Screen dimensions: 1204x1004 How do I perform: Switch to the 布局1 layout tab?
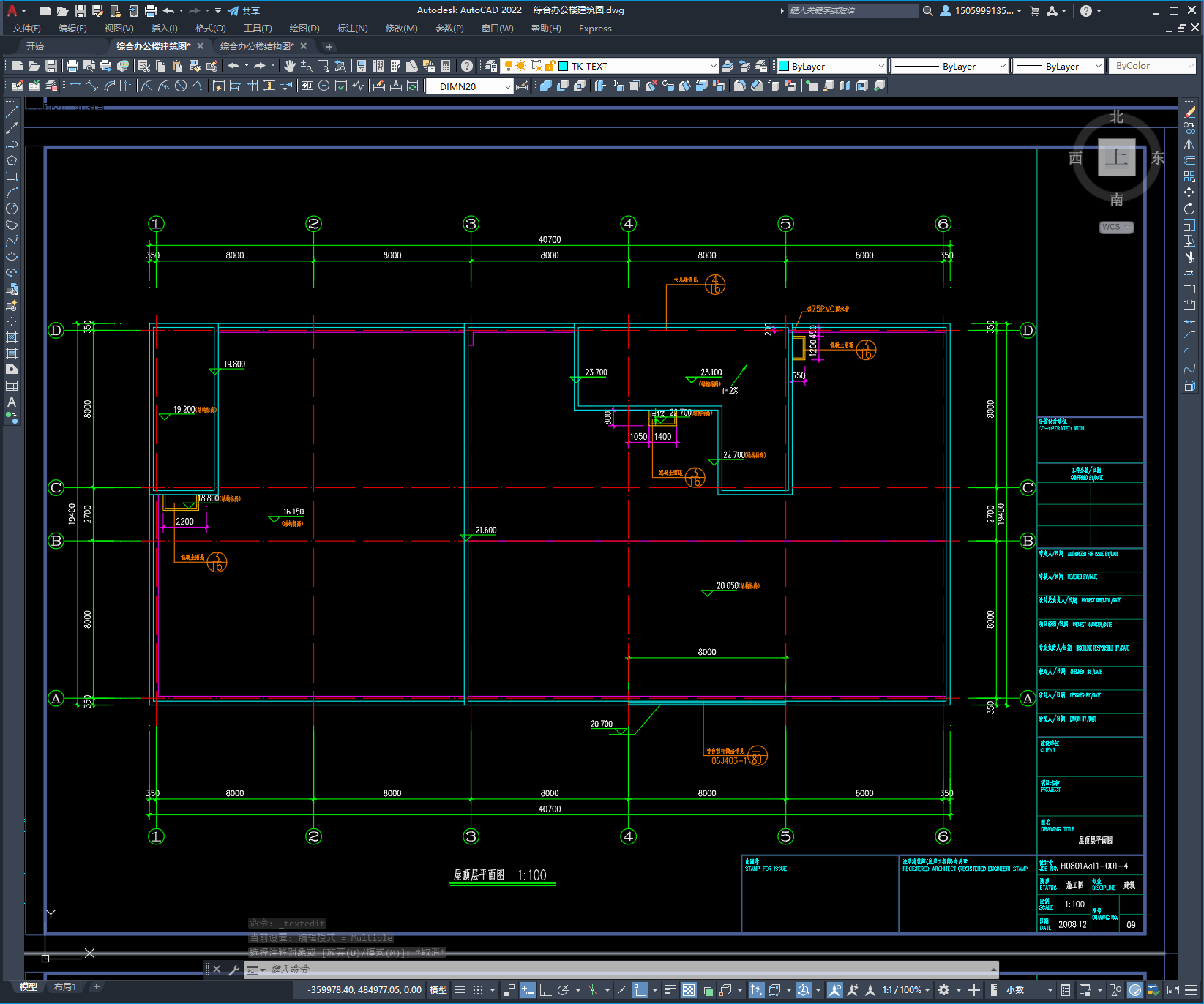64,987
